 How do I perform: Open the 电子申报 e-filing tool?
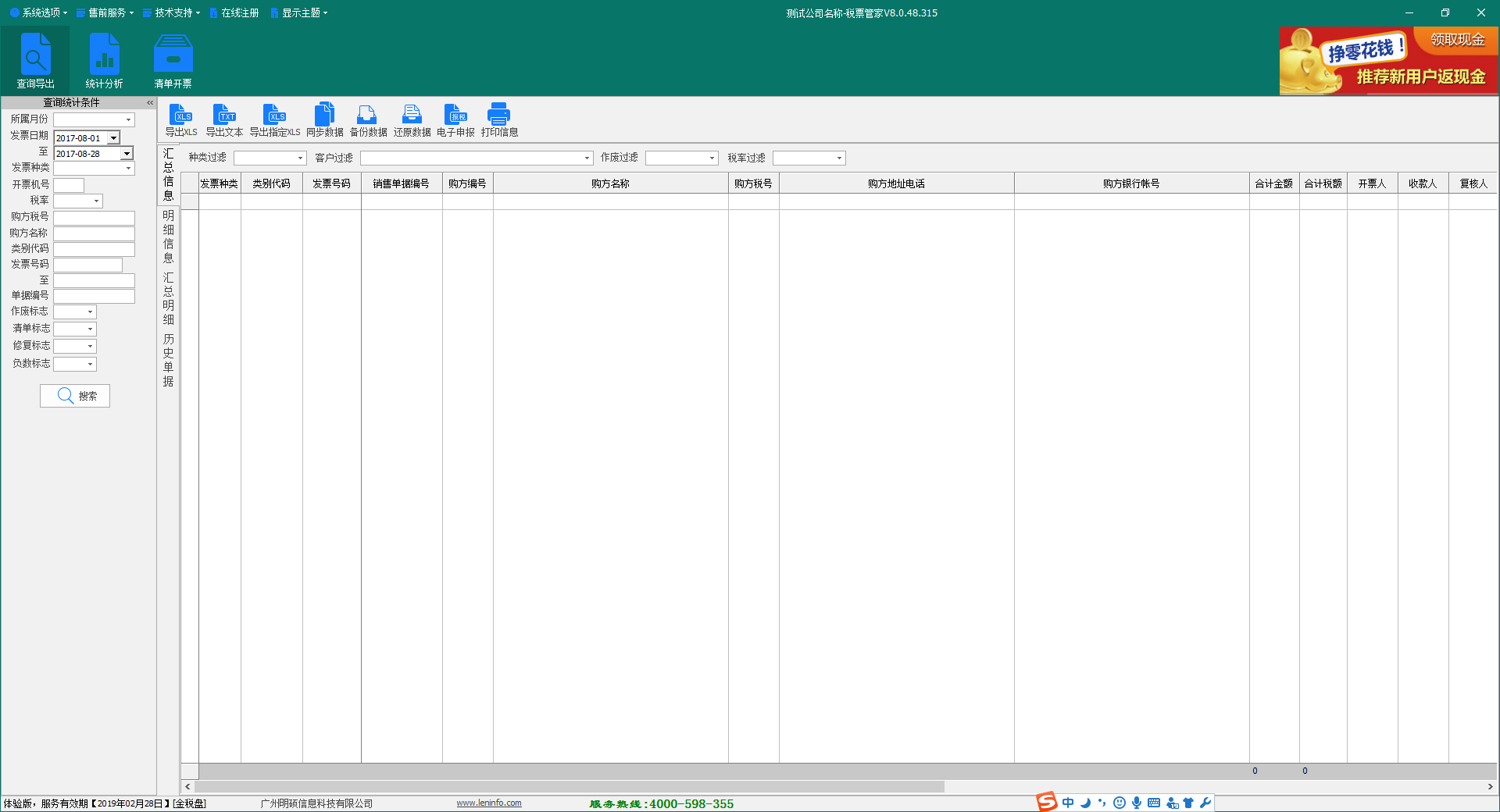[x=455, y=120]
